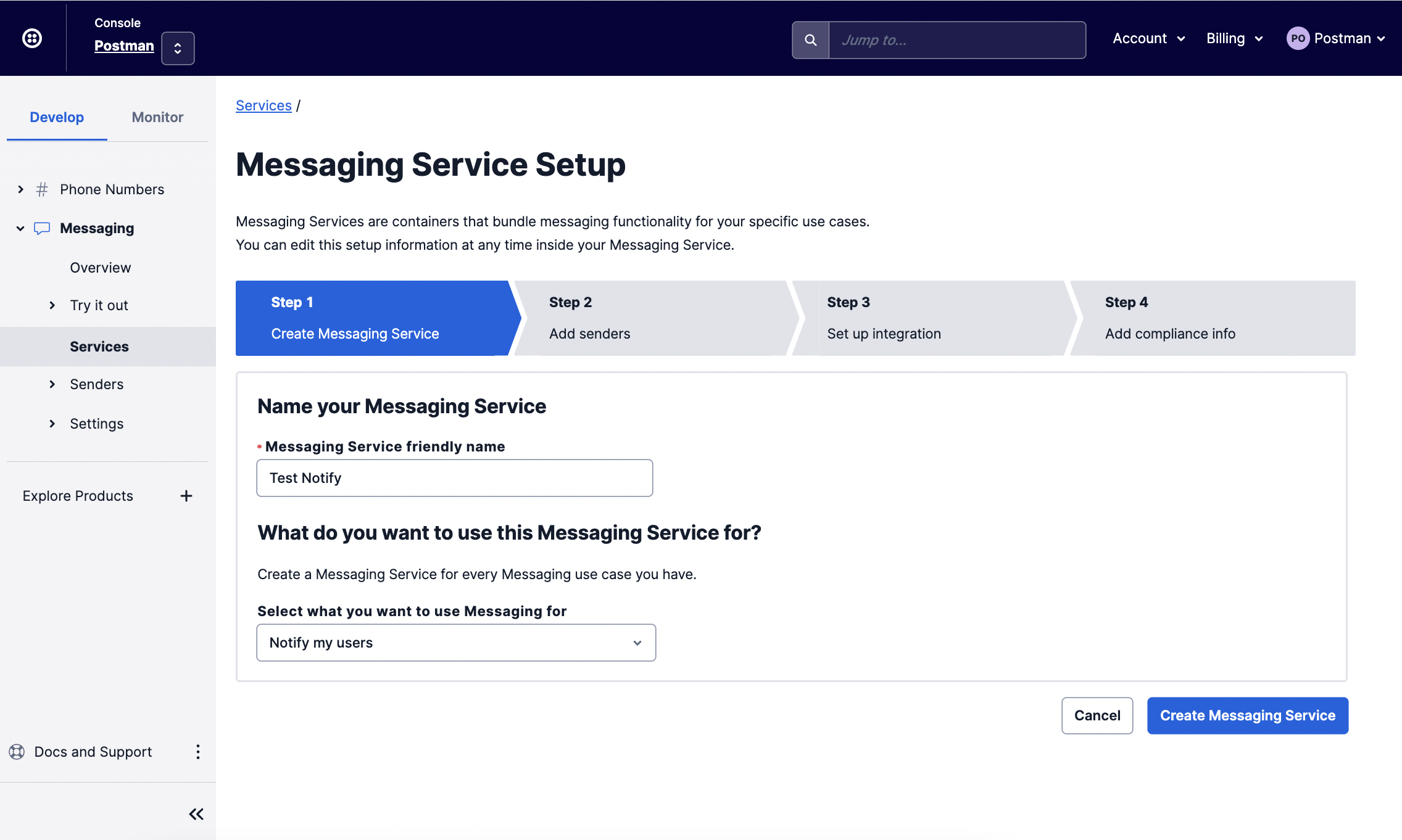
Task: Click the search magnifier icon
Action: click(810, 40)
